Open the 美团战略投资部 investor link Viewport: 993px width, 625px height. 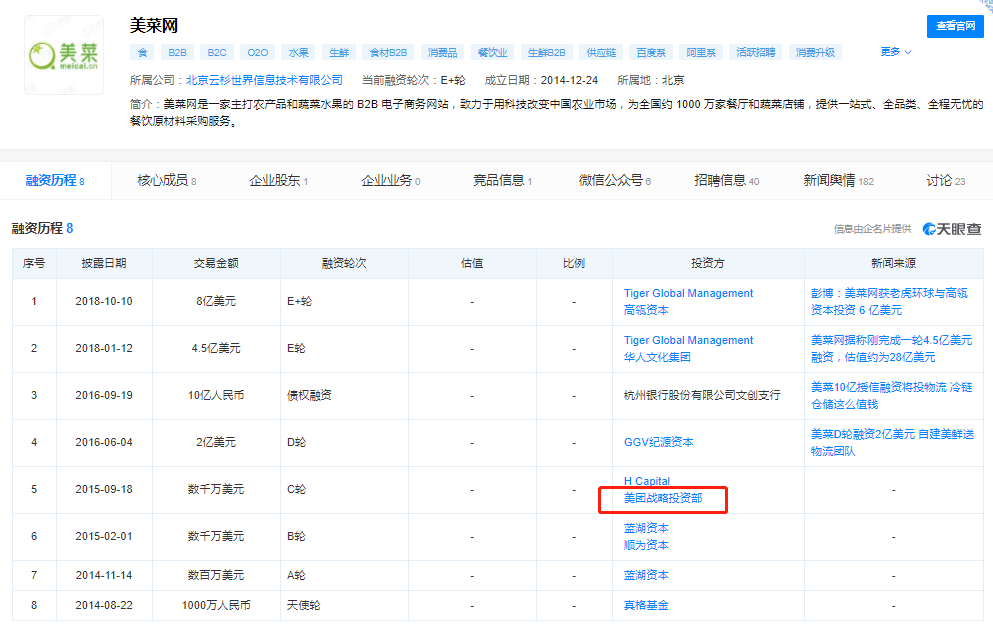pos(663,498)
